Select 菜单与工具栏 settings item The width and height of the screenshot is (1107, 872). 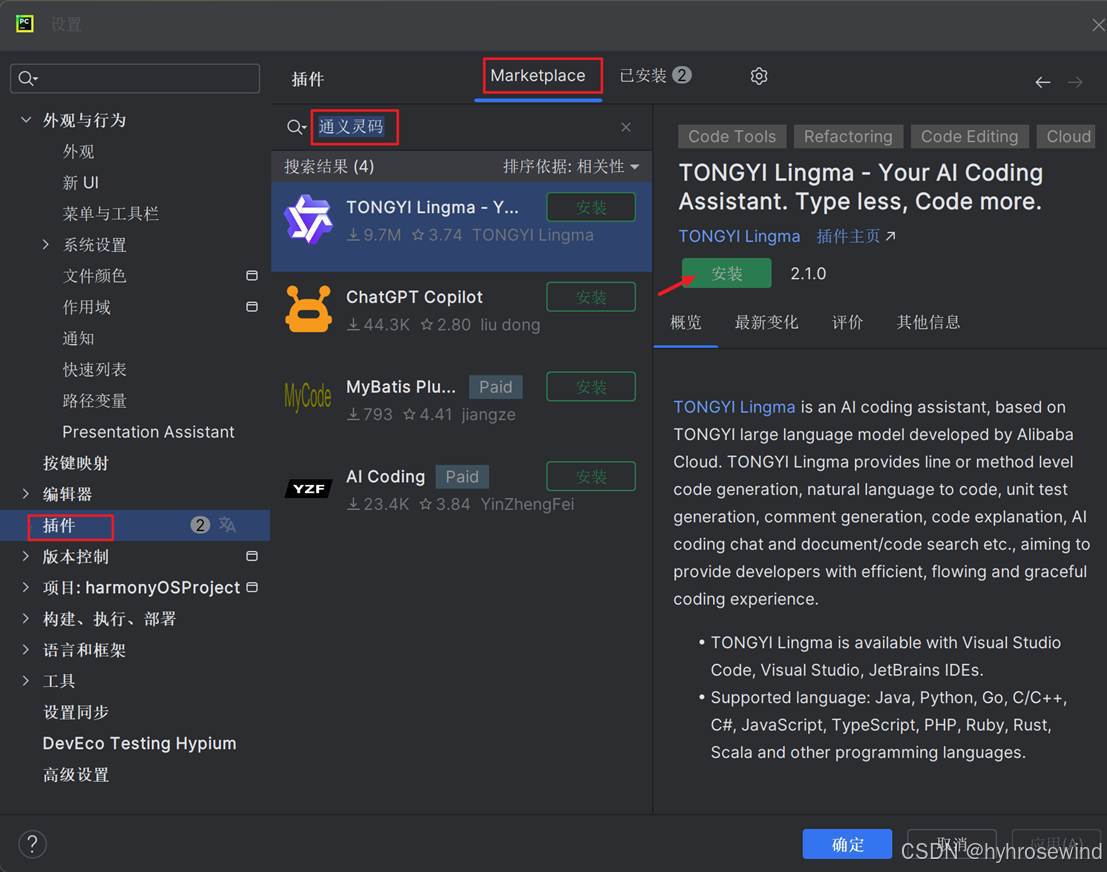(110, 213)
